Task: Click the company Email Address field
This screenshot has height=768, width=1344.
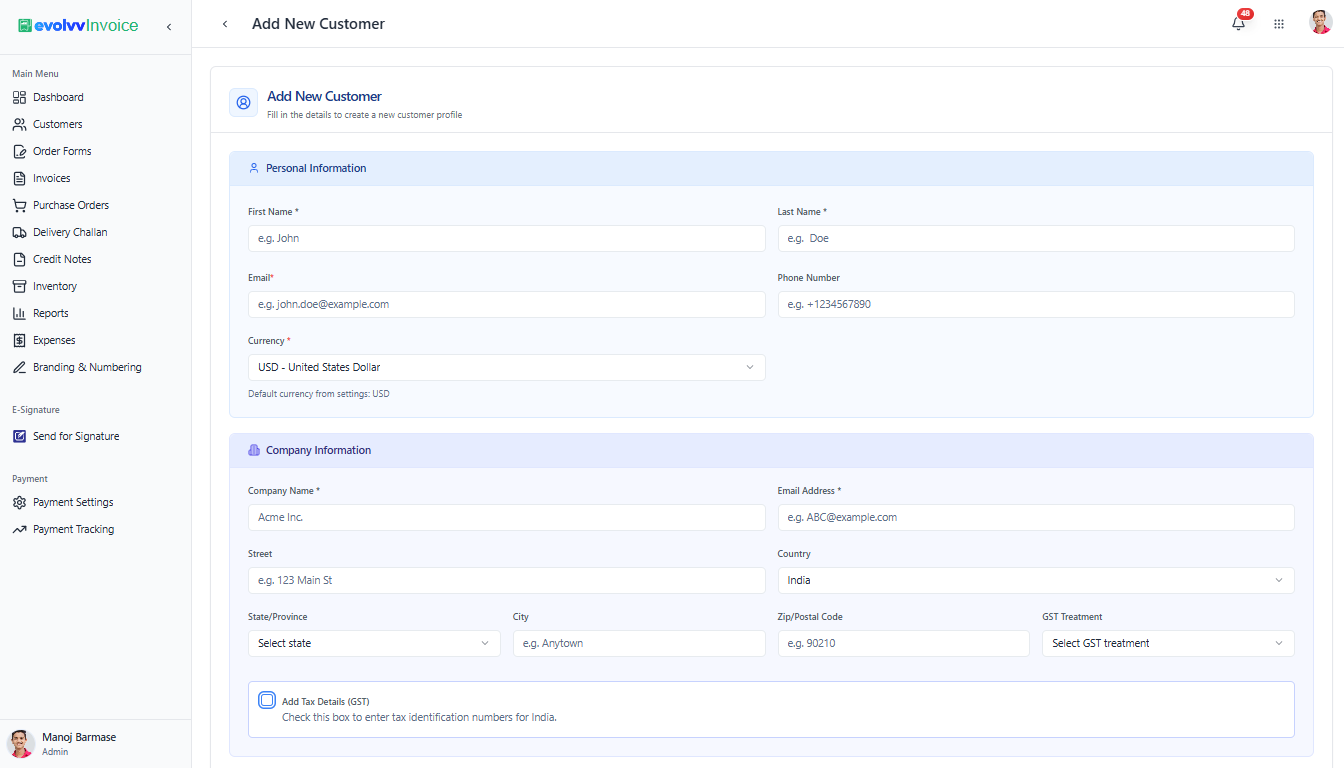Action: (x=1036, y=517)
